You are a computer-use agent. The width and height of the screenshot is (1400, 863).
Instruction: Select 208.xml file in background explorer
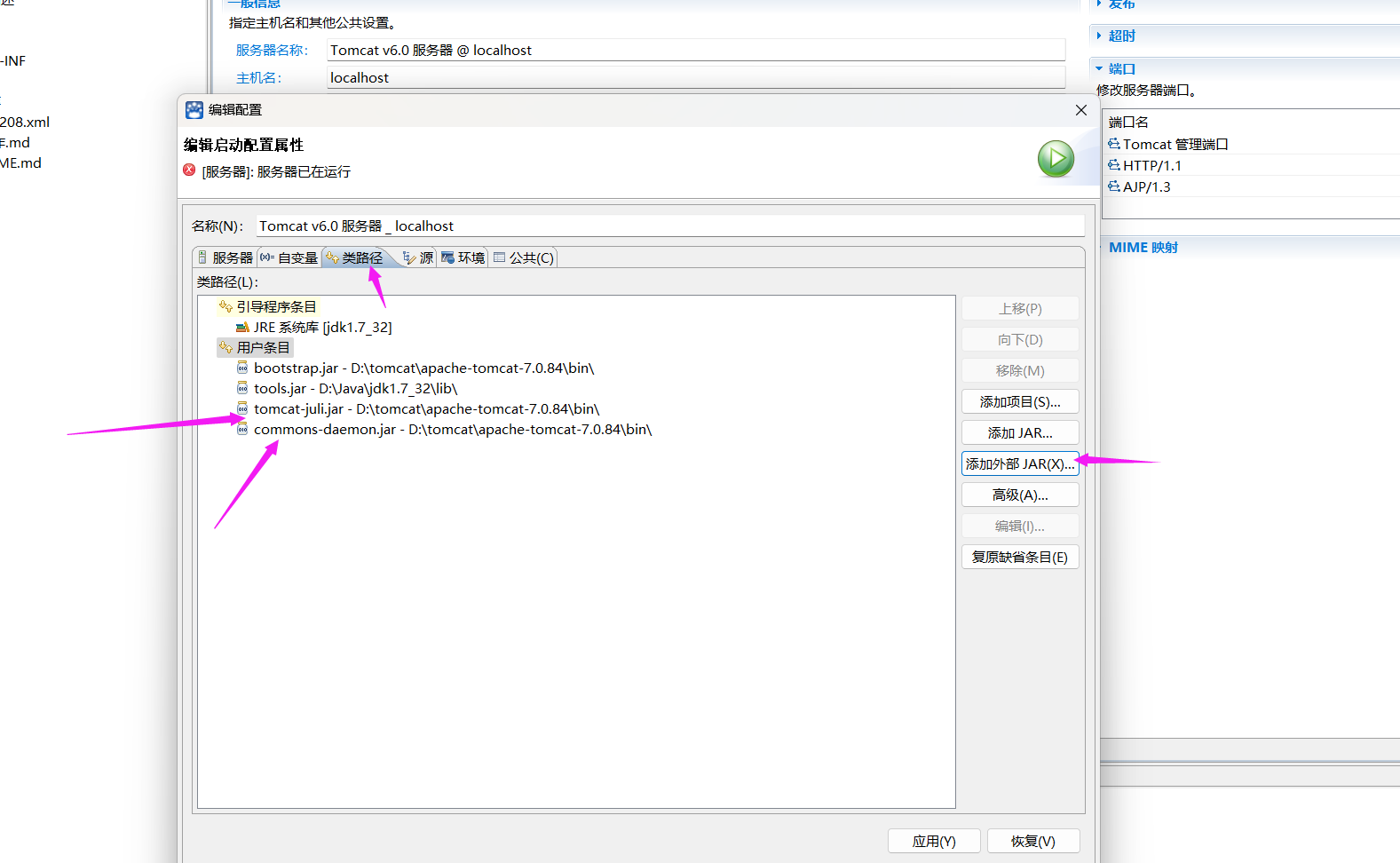pos(25,122)
